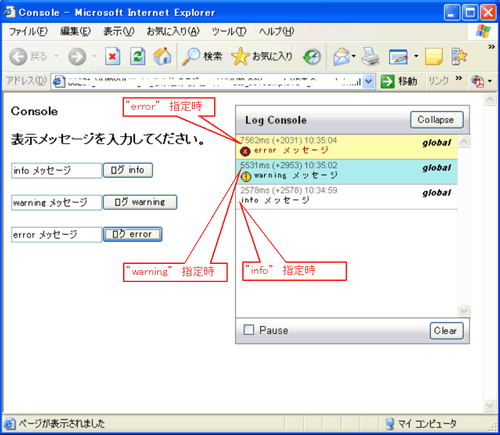Click the log console scroll up arrow
Image resolution: width=500 pixels, height=435 pixels.
click(x=464, y=142)
